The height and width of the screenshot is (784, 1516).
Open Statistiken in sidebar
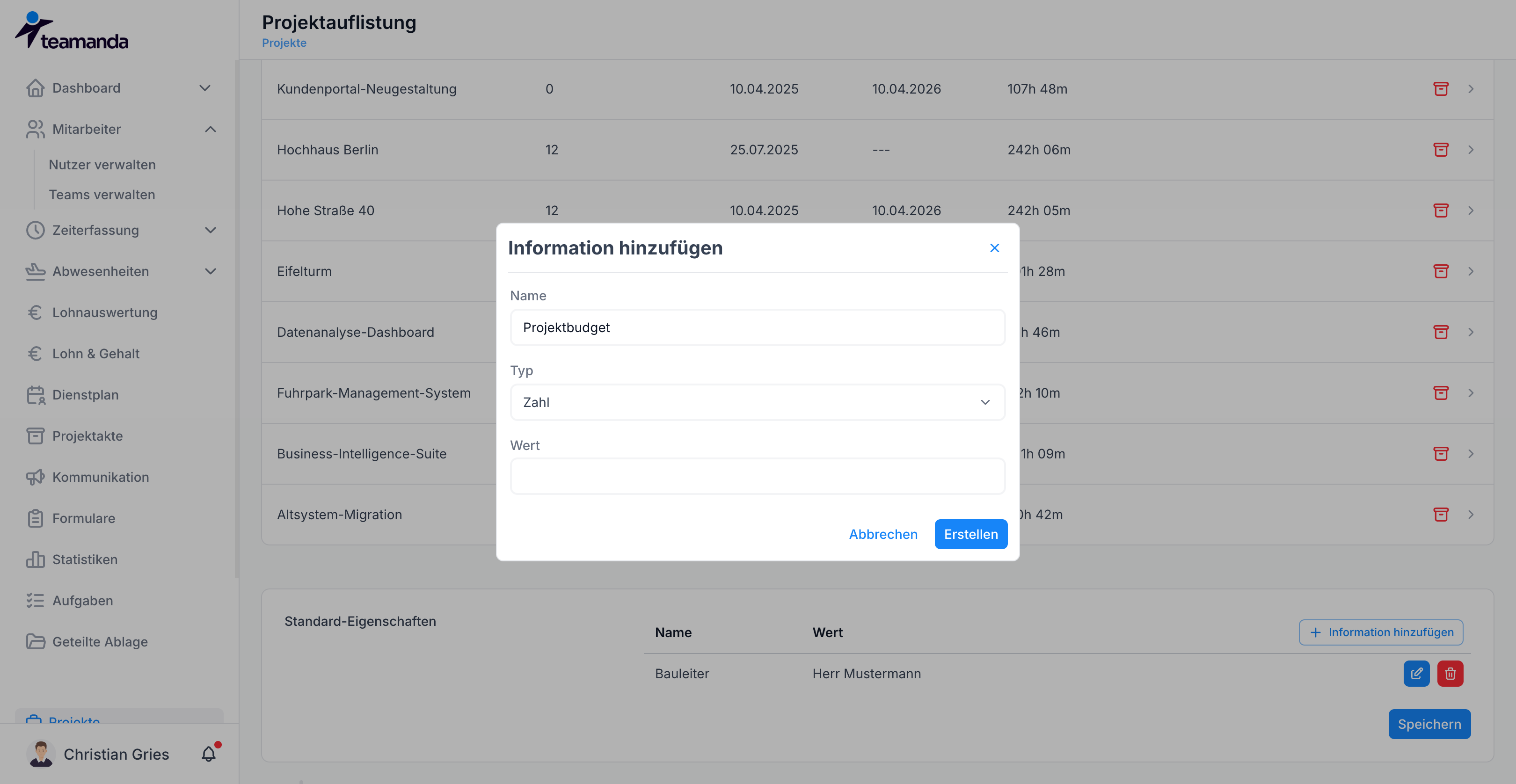coord(85,559)
